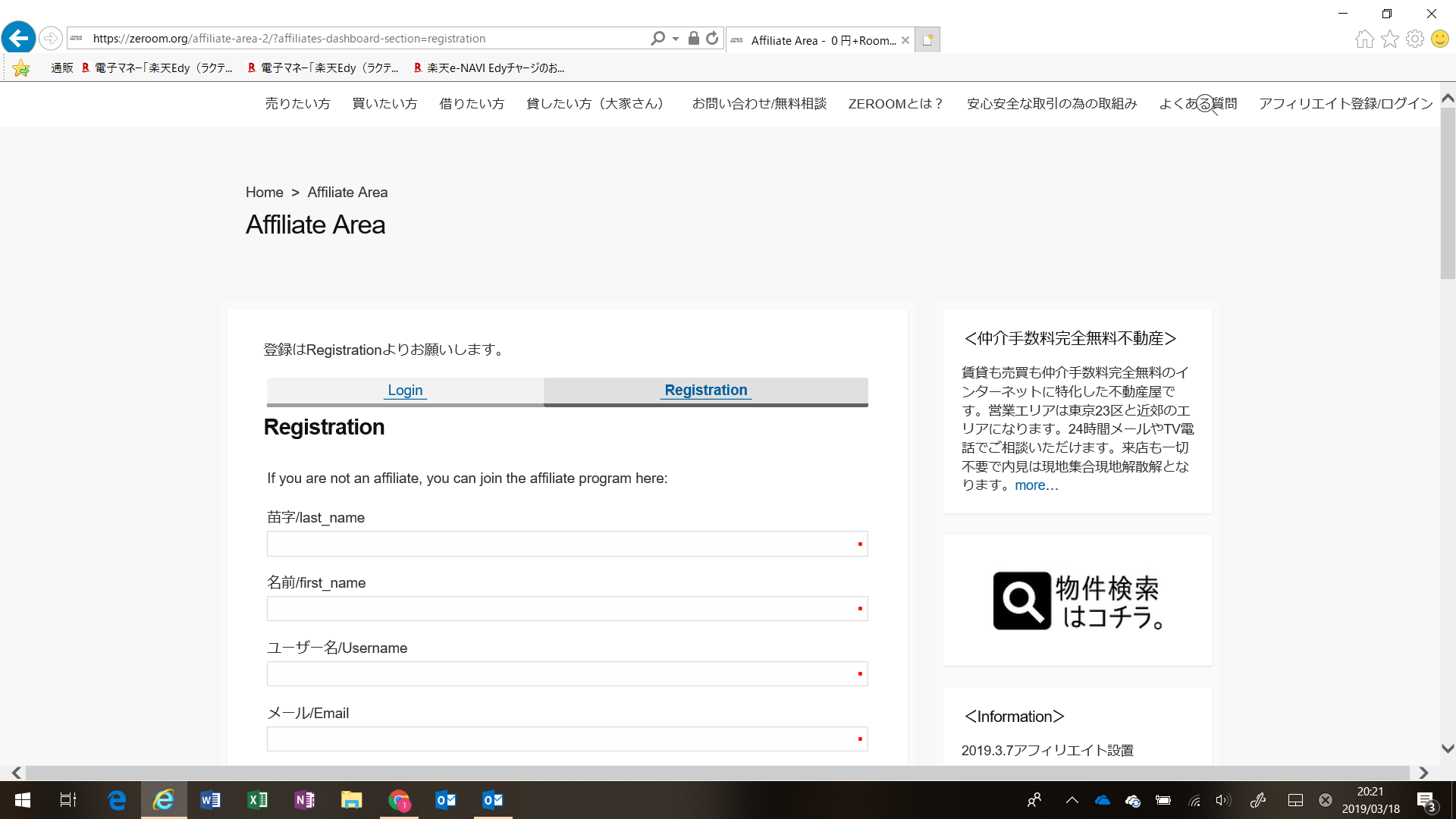Click the add to favorites bar star icon

coord(21,68)
